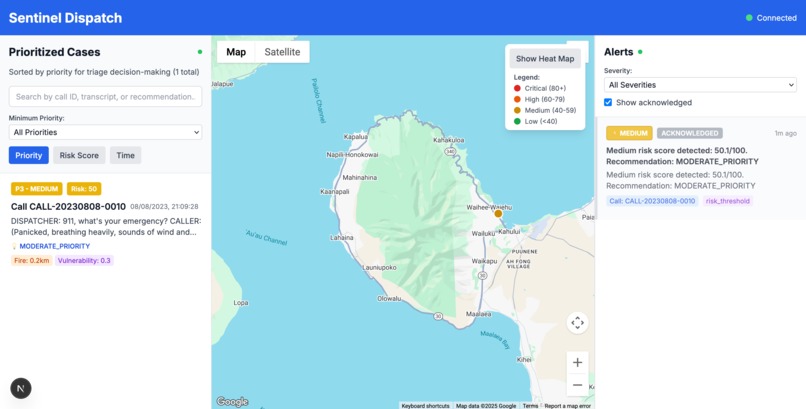This screenshot has width=806, height=409.
Task: Click green status dot beside Prioritized Cases
Action: (200, 52)
